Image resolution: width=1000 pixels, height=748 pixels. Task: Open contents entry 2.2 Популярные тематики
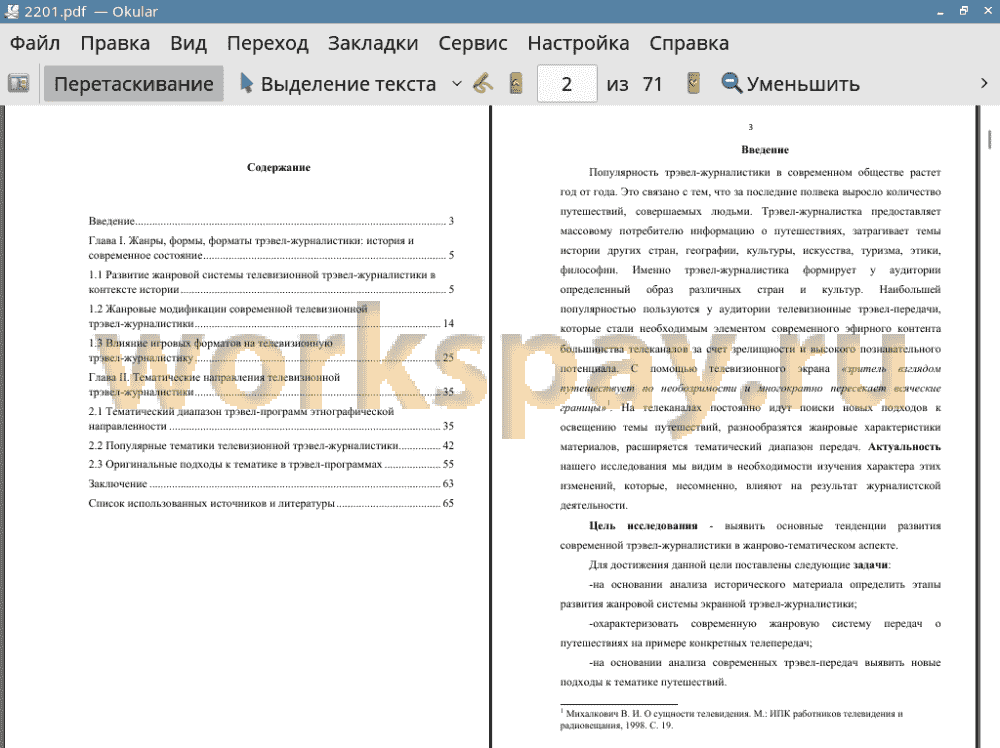271,446
